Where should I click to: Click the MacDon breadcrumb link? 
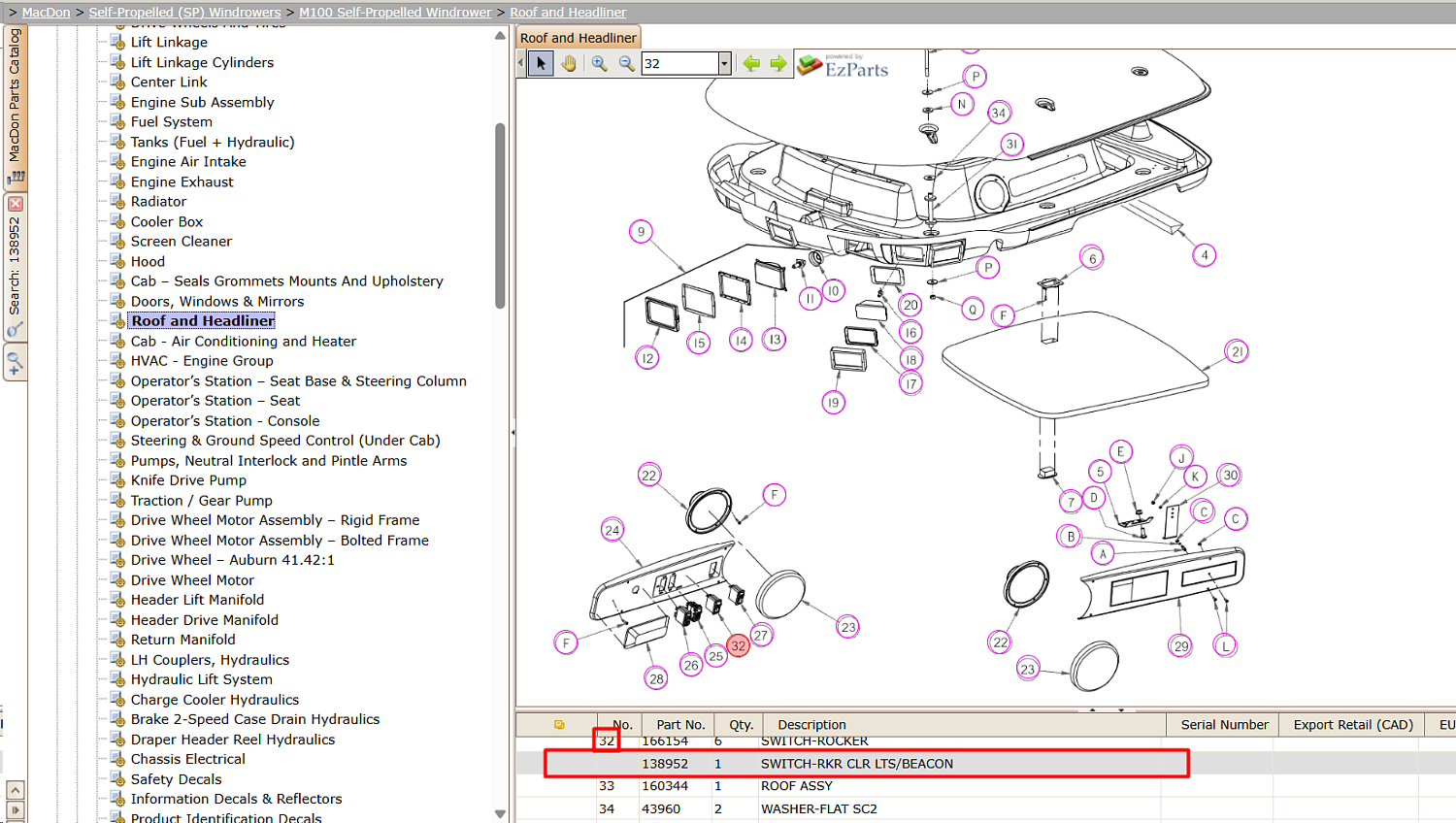point(47,13)
